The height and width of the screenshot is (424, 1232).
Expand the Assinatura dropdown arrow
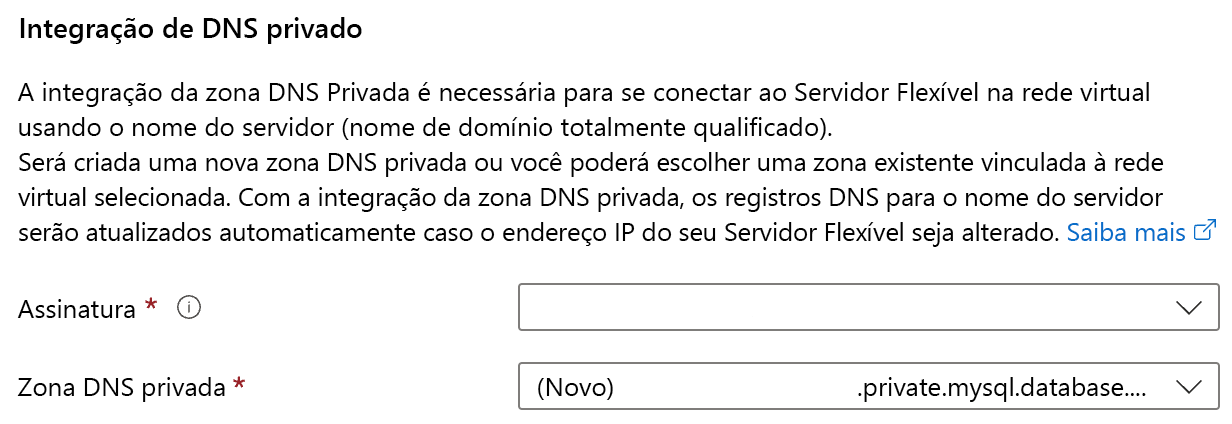point(1189,308)
